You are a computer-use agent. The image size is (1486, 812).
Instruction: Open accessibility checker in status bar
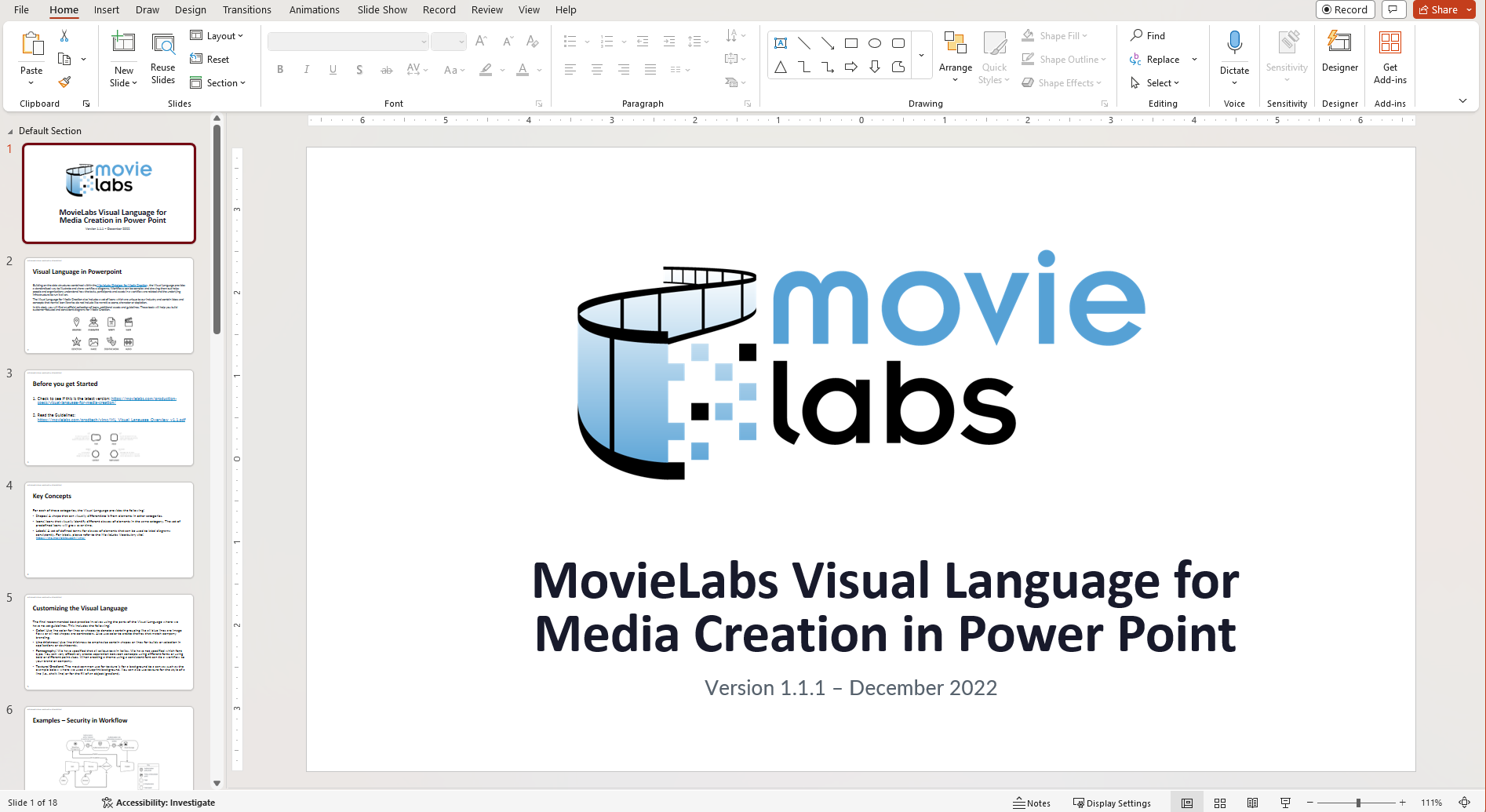[x=158, y=803]
